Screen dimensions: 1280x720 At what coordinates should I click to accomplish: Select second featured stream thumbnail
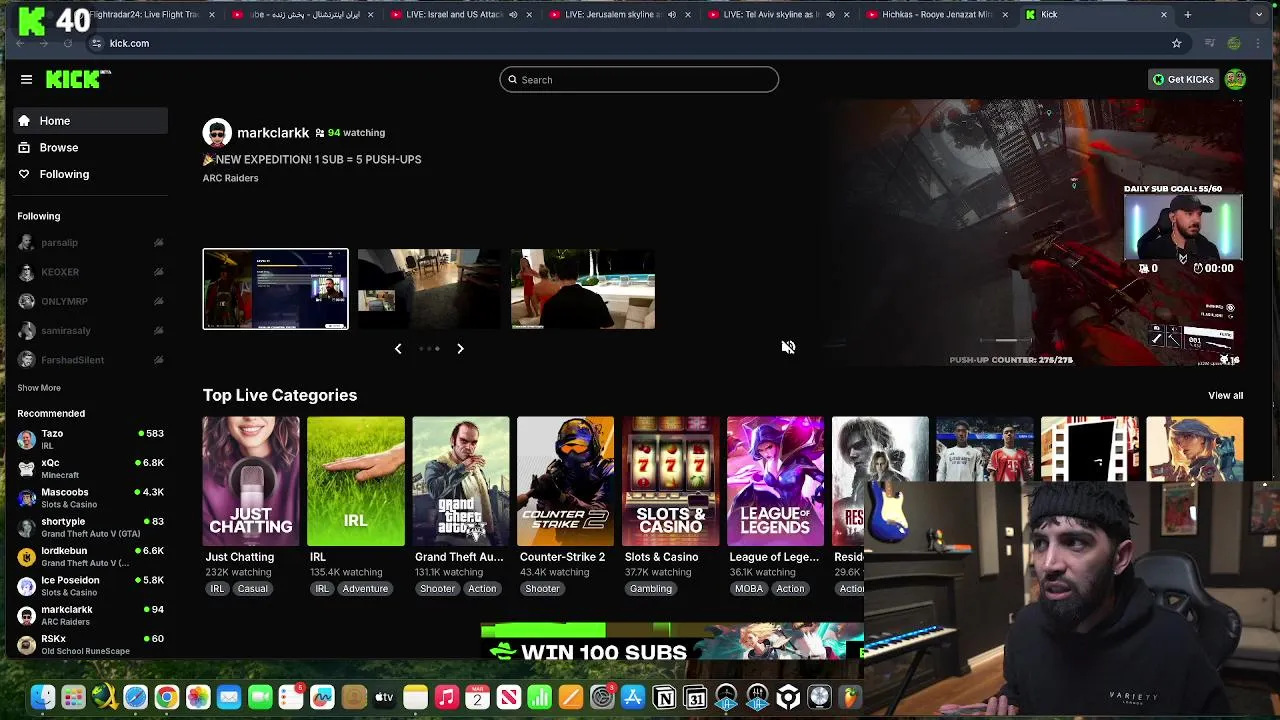point(430,289)
